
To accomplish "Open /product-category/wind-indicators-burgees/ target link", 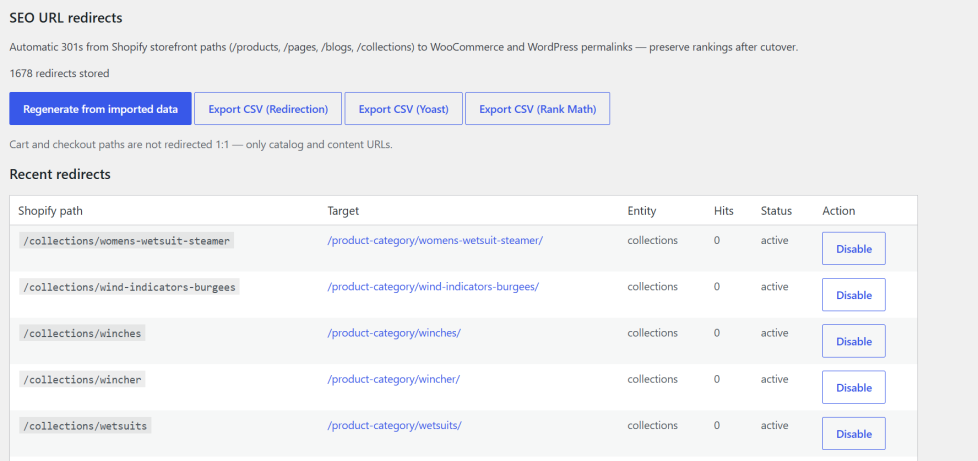I will pyautogui.click(x=433, y=286).
